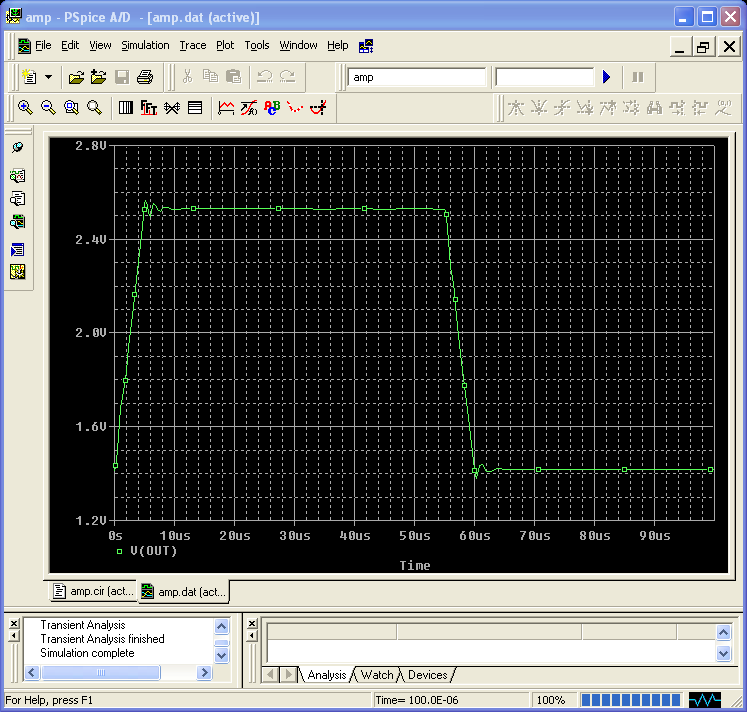This screenshot has width=747, height=712.
Task: Select the Analysis tab
Action: coord(327,675)
